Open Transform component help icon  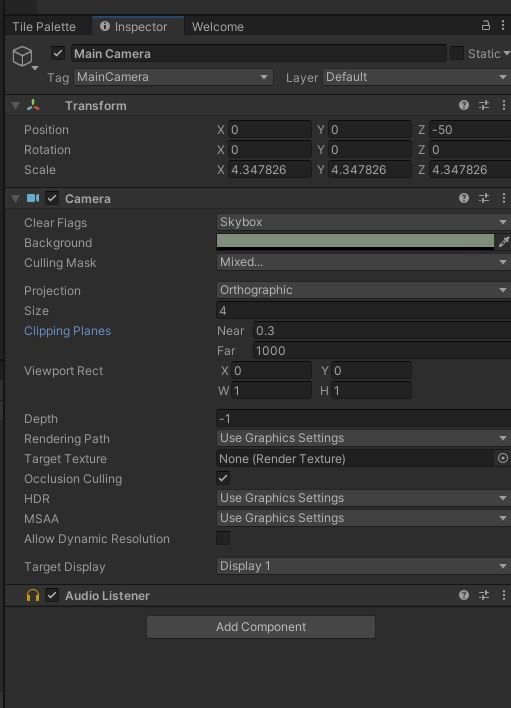click(x=464, y=105)
